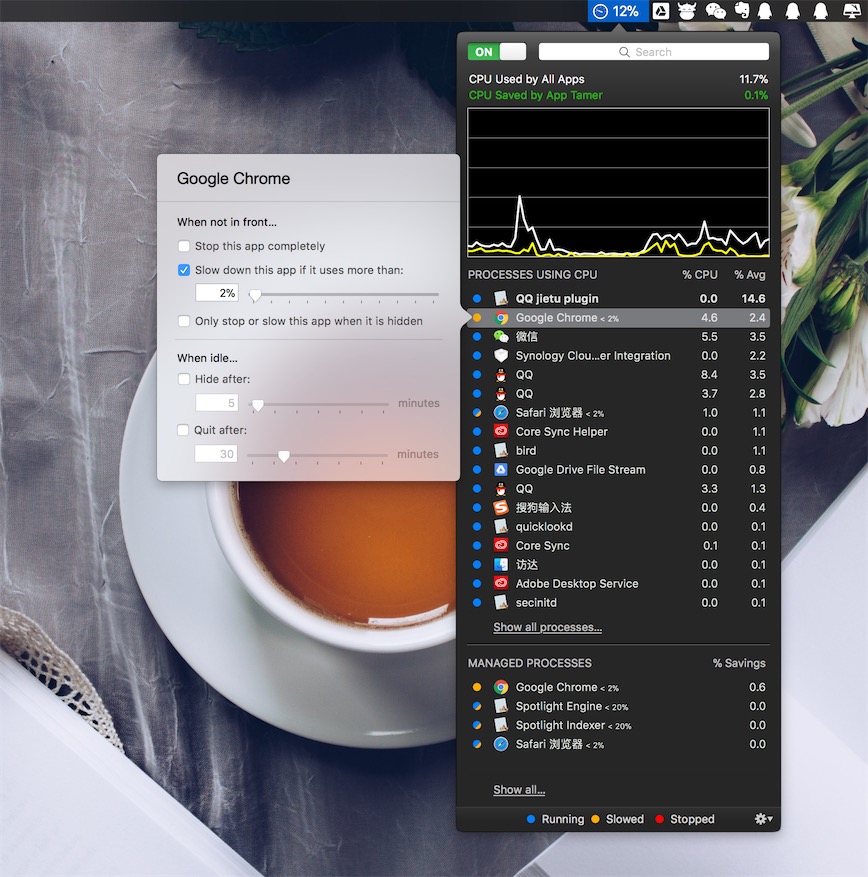Screen dimensions: 868x877
Task: Click the Hide after minutes slider
Action: (318, 404)
